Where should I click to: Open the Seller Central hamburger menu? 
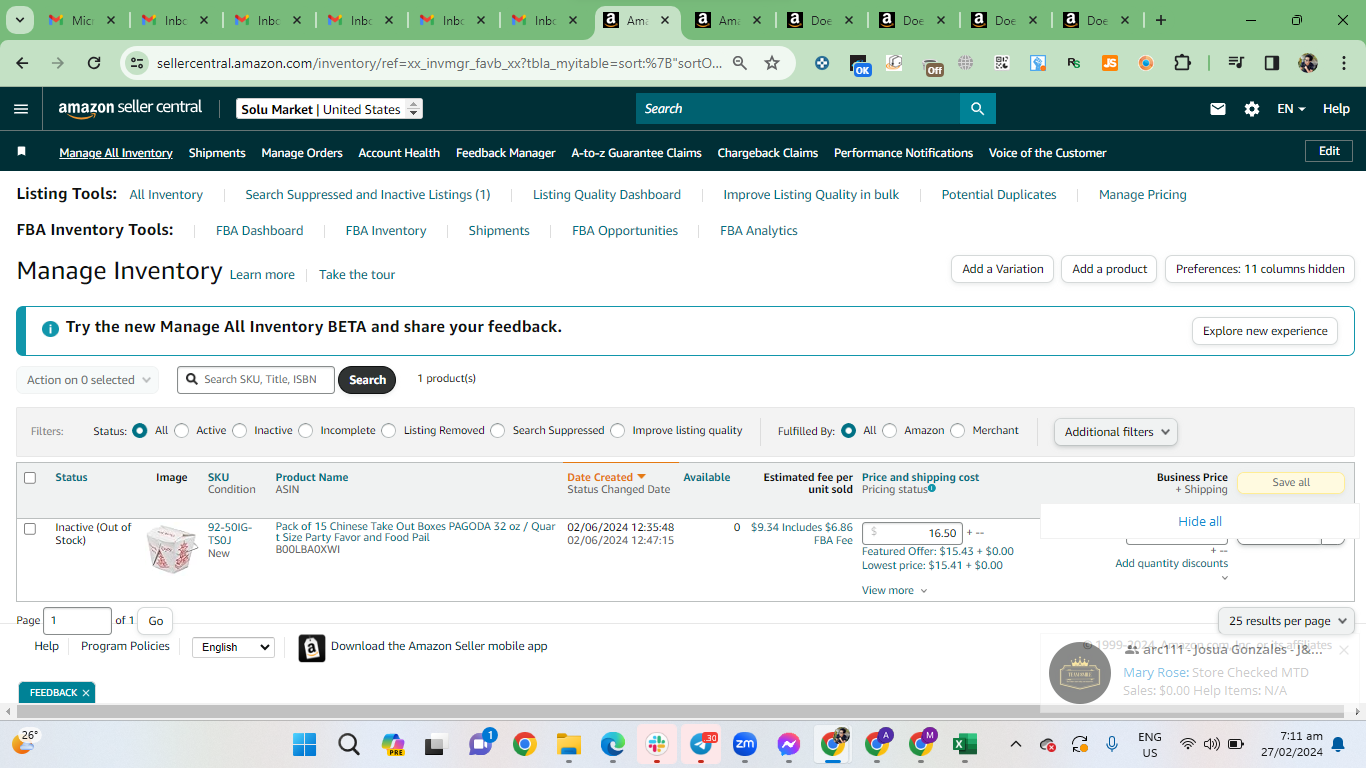(21, 109)
